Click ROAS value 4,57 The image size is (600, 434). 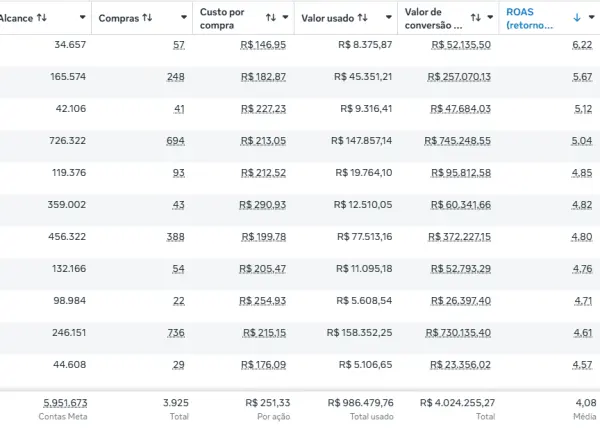[582, 365]
